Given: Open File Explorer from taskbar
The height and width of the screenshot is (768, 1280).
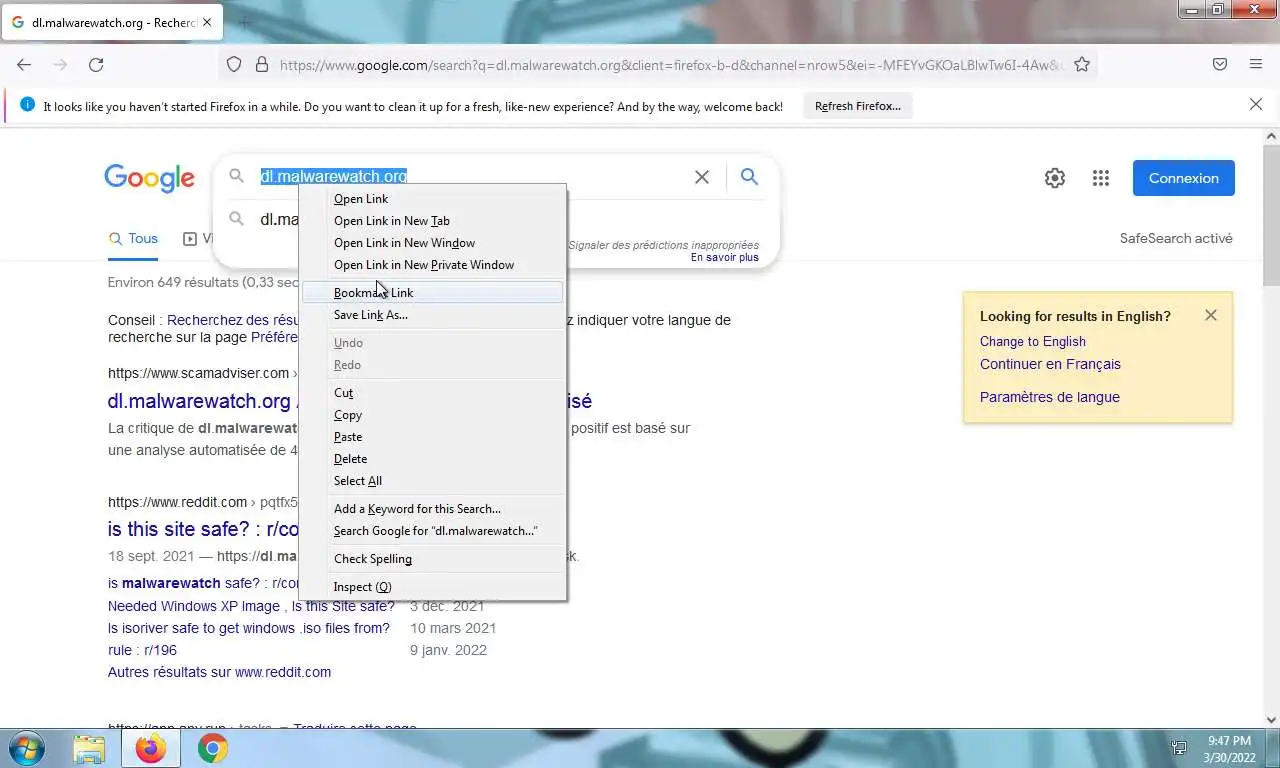Looking at the screenshot, I should click(89, 748).
